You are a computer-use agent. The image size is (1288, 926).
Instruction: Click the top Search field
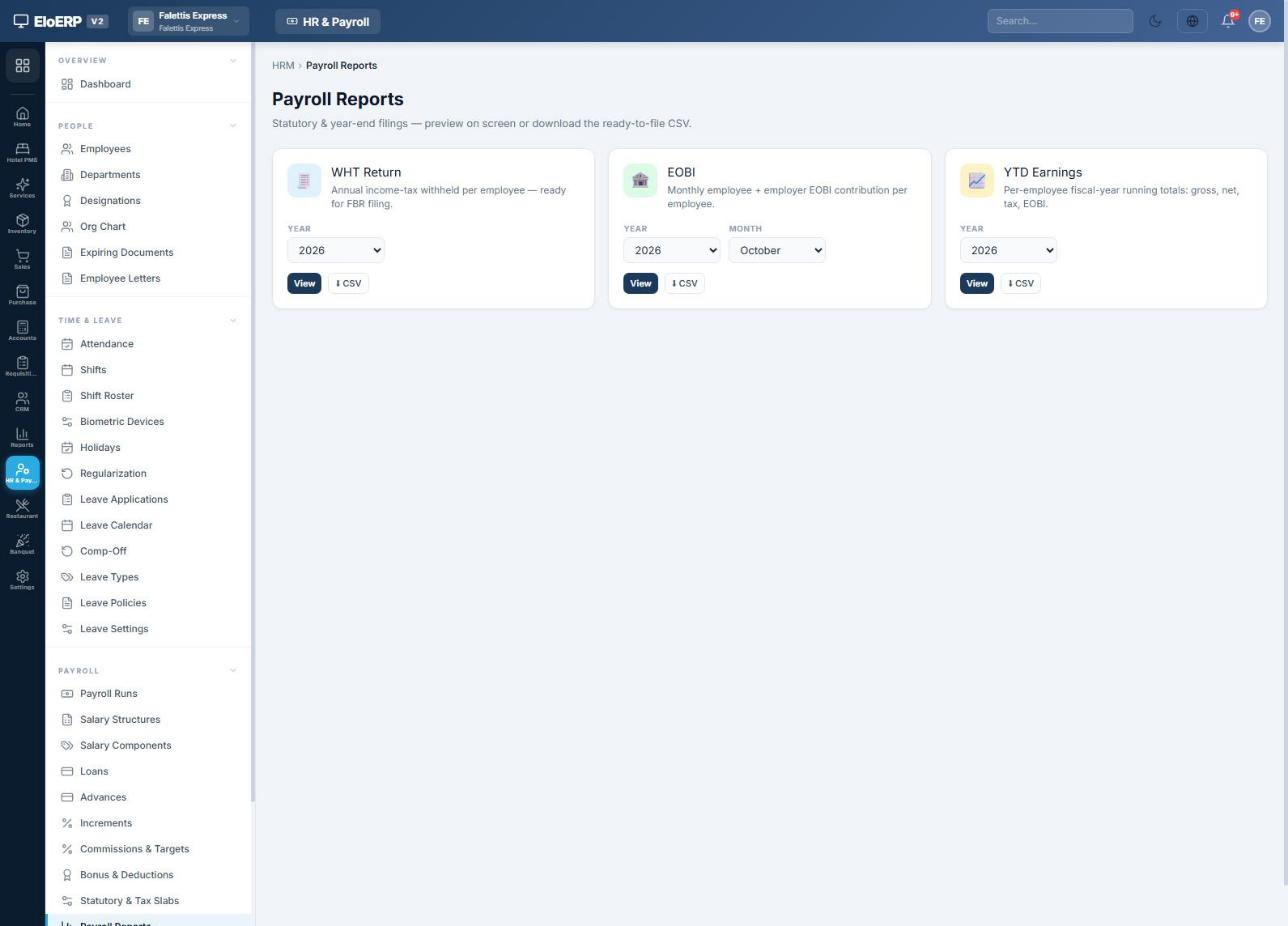pyautogui.click(x=1060, y=21)
